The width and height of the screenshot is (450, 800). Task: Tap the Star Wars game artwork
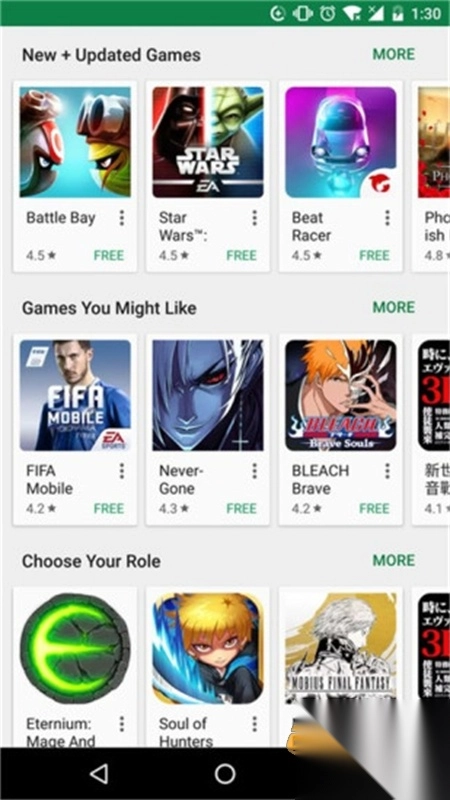pos(208,142)
